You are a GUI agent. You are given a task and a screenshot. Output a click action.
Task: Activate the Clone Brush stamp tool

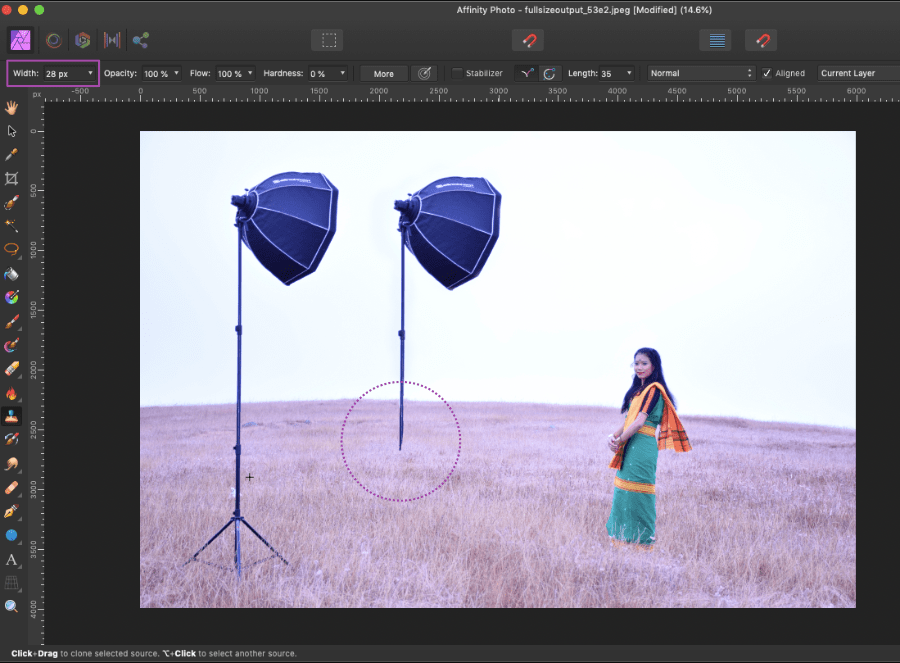pyautogui.click(x=12, y=416)
